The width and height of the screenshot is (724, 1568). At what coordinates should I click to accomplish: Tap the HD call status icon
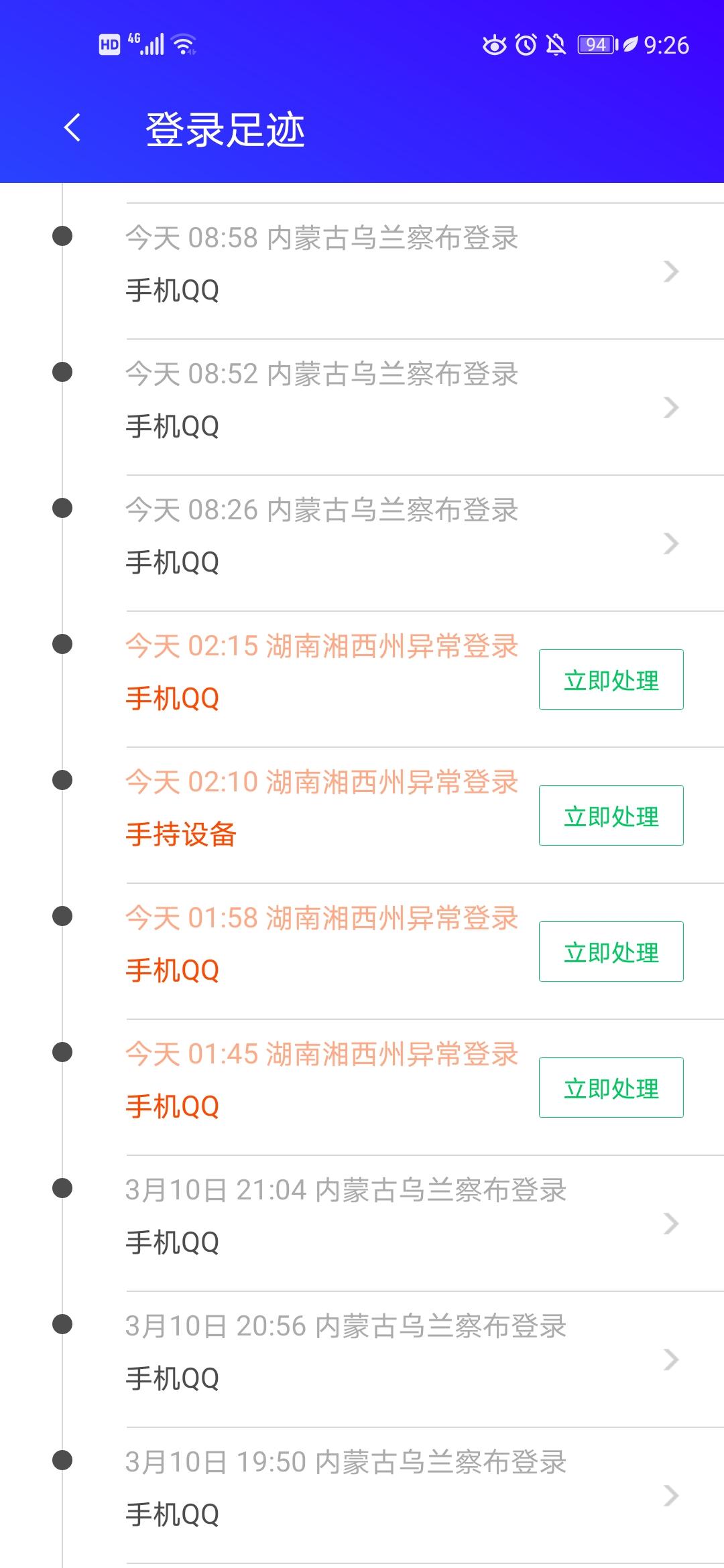(109, 45)
